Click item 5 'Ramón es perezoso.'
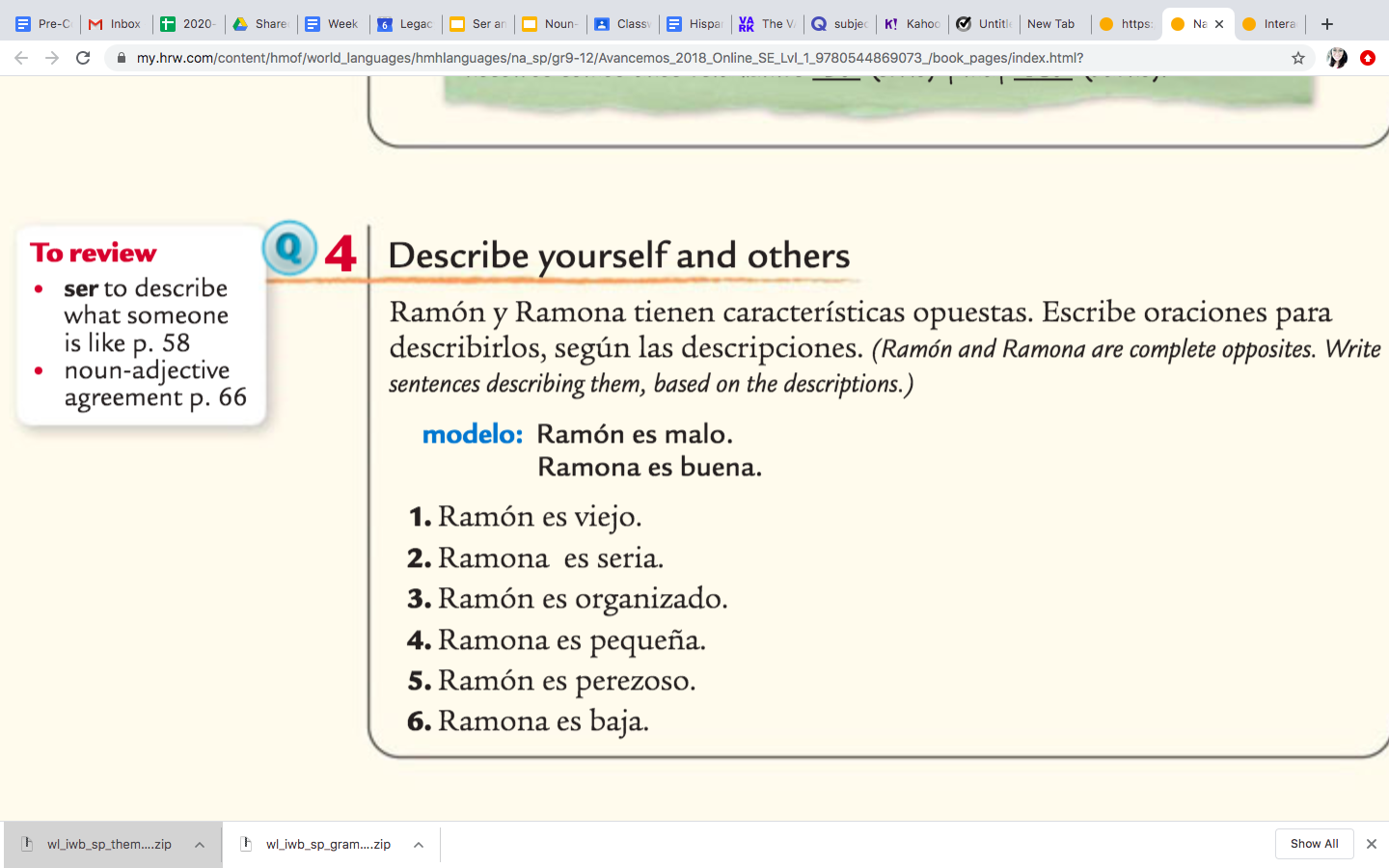 (x=566, y=681)
